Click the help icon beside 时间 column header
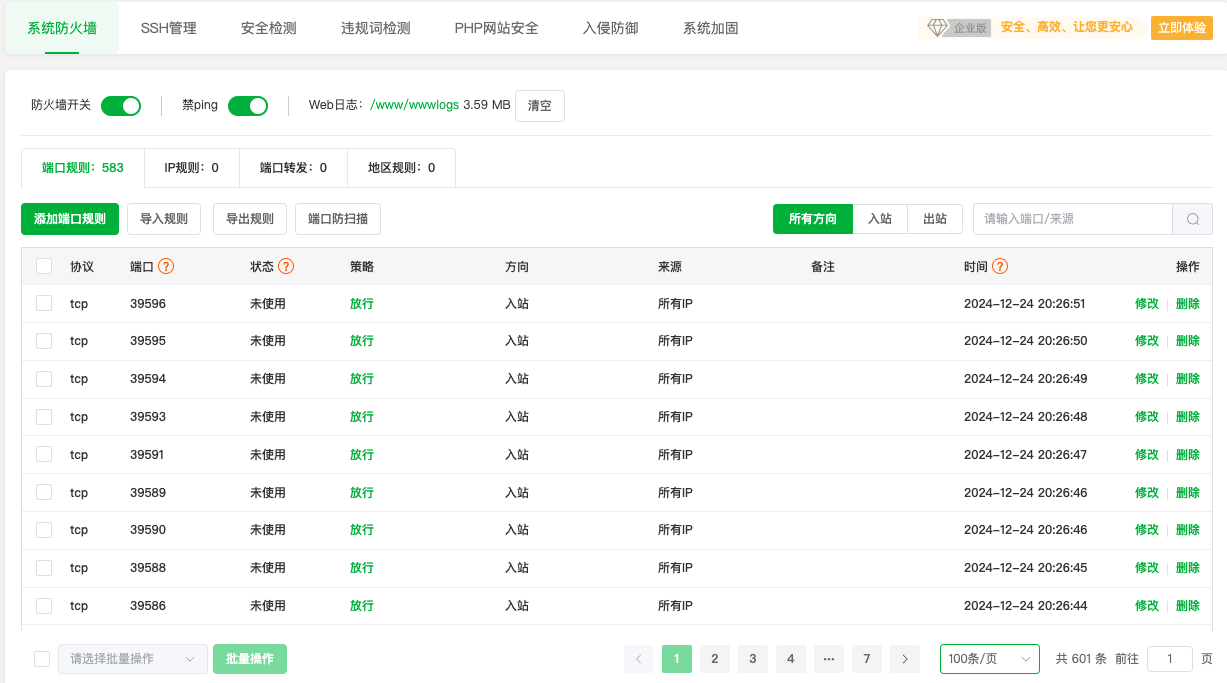Image resolution: width=1227 pixels, height=683 pixels. (x=1000, y=266)
